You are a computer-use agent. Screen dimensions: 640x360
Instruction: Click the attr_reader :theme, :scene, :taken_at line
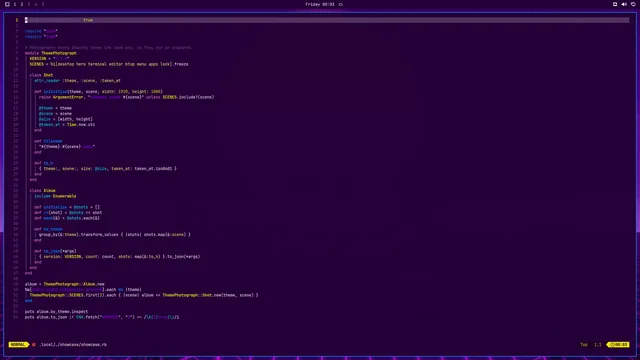77,81
